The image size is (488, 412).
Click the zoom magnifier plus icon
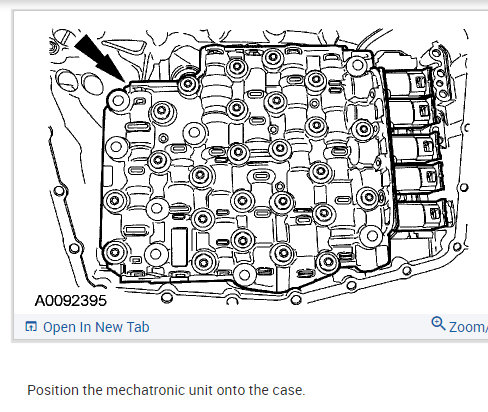coord(438,323)
